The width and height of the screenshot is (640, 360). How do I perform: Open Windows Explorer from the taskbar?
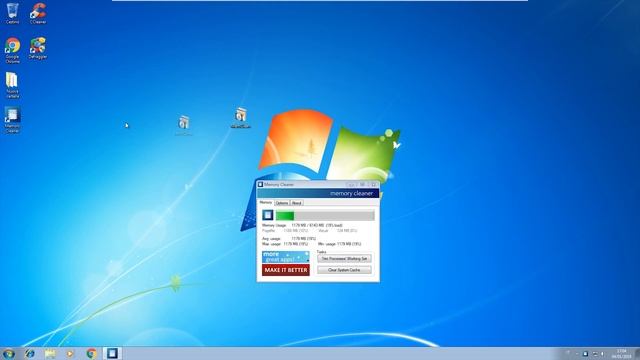[x=50, y=353]
